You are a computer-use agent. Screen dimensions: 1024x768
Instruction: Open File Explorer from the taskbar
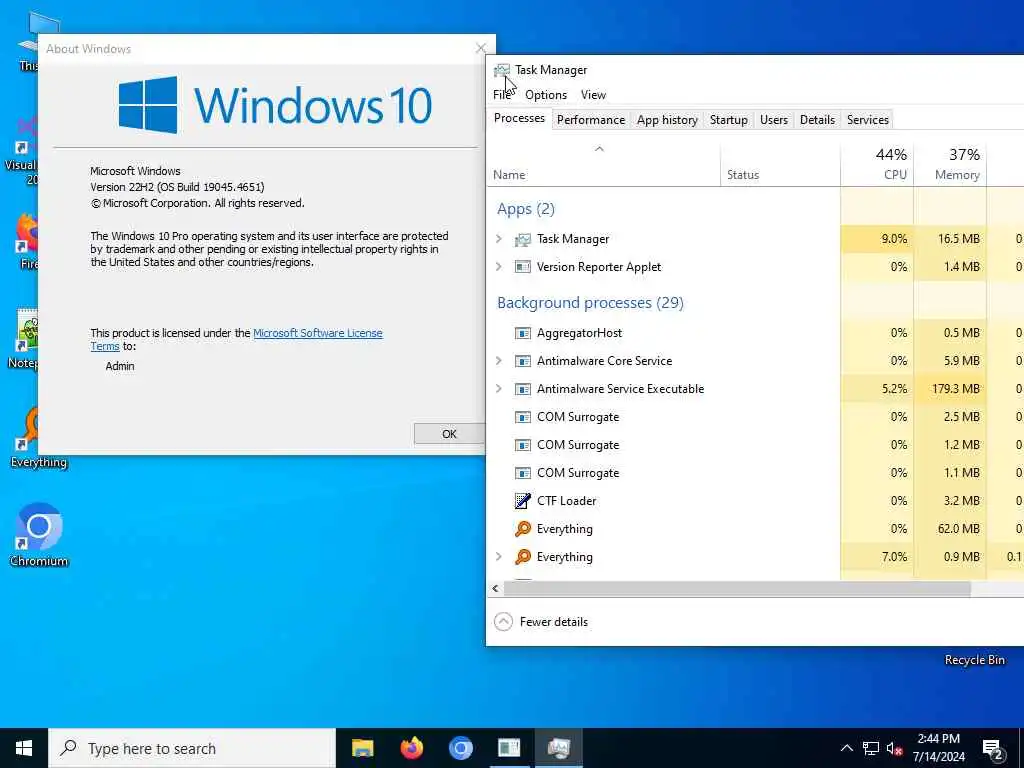[x=362, y=748]
